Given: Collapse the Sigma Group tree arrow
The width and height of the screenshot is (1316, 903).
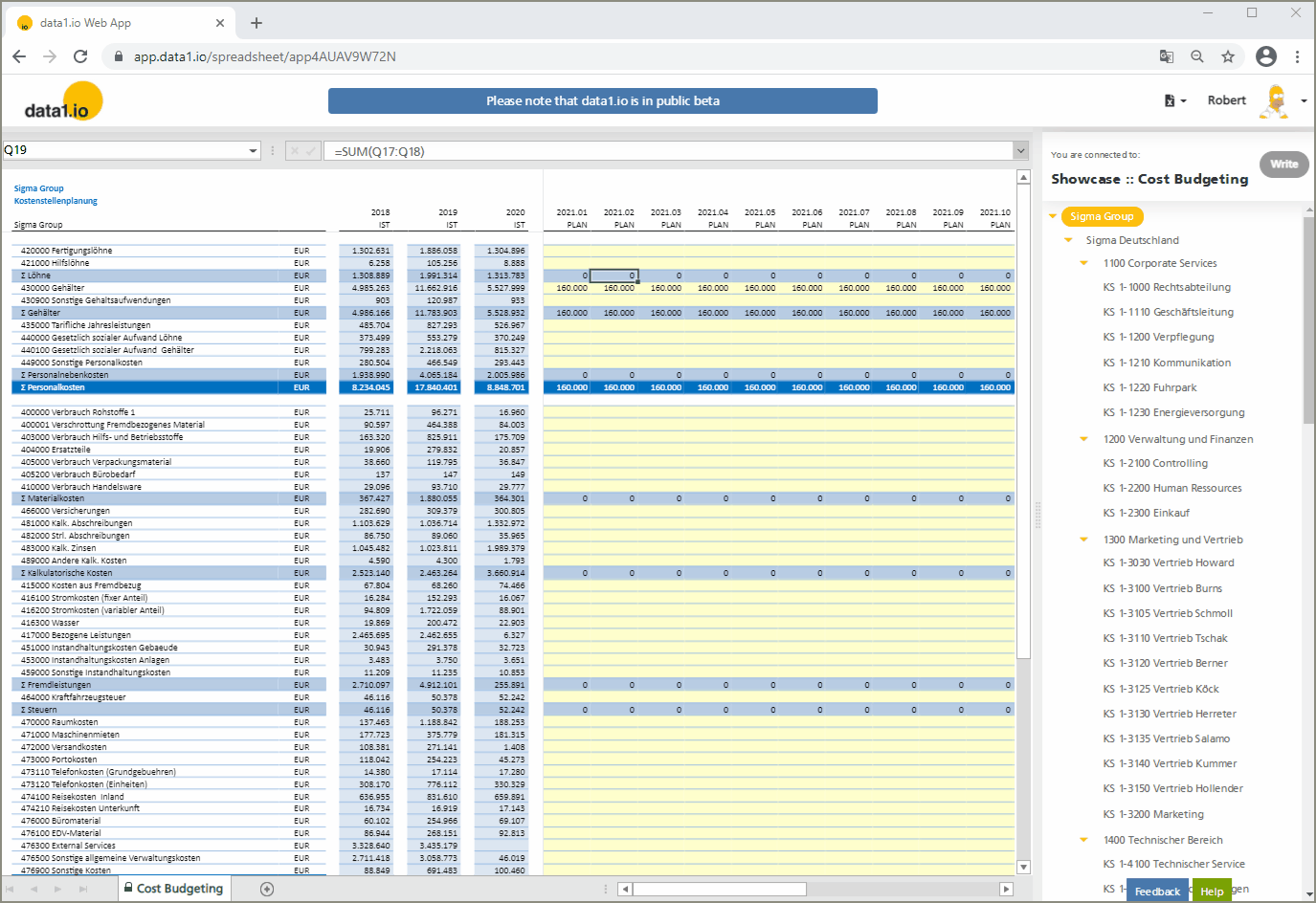Looking at the screenshot, I should tap(1053, 216).
